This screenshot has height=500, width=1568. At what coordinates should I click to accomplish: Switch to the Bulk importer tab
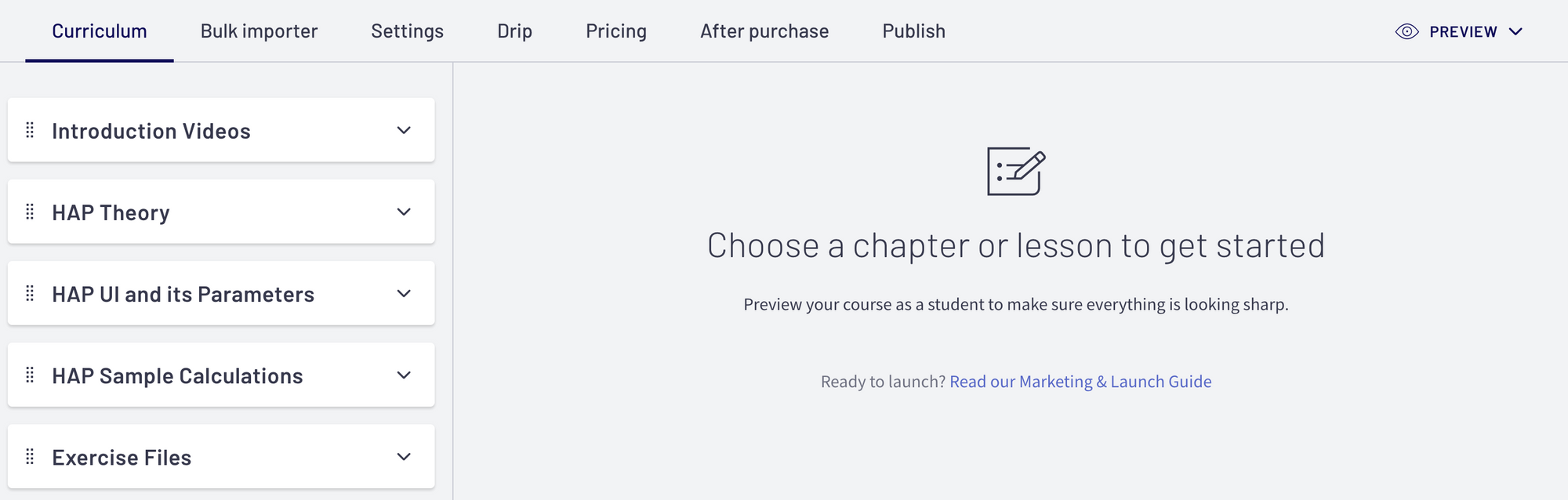259,31
